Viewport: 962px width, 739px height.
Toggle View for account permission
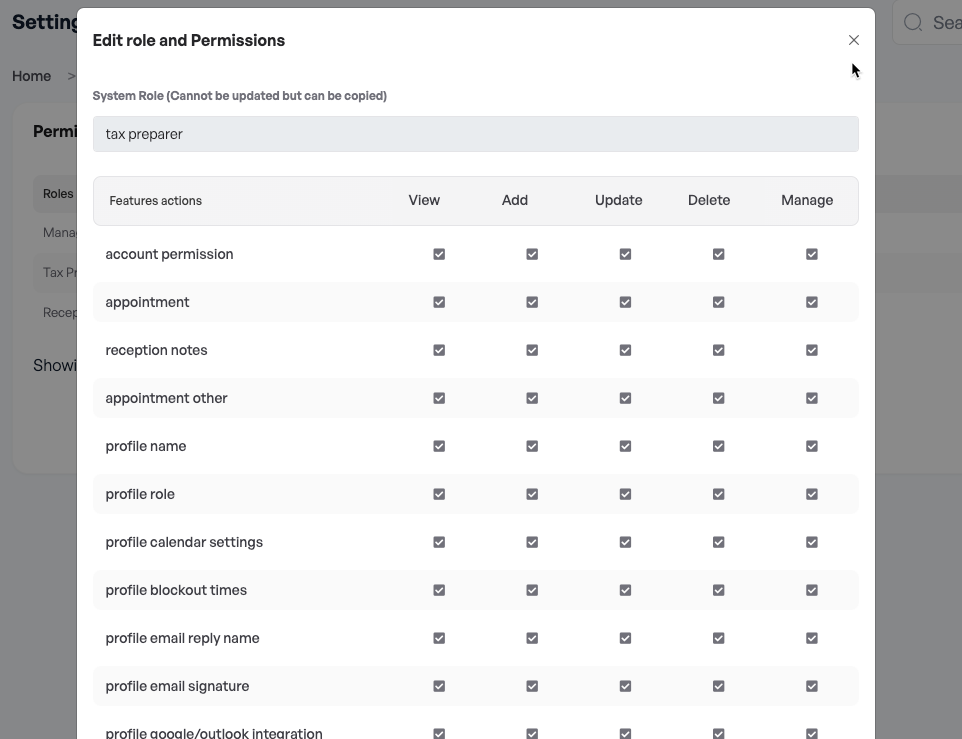(439, 254)
